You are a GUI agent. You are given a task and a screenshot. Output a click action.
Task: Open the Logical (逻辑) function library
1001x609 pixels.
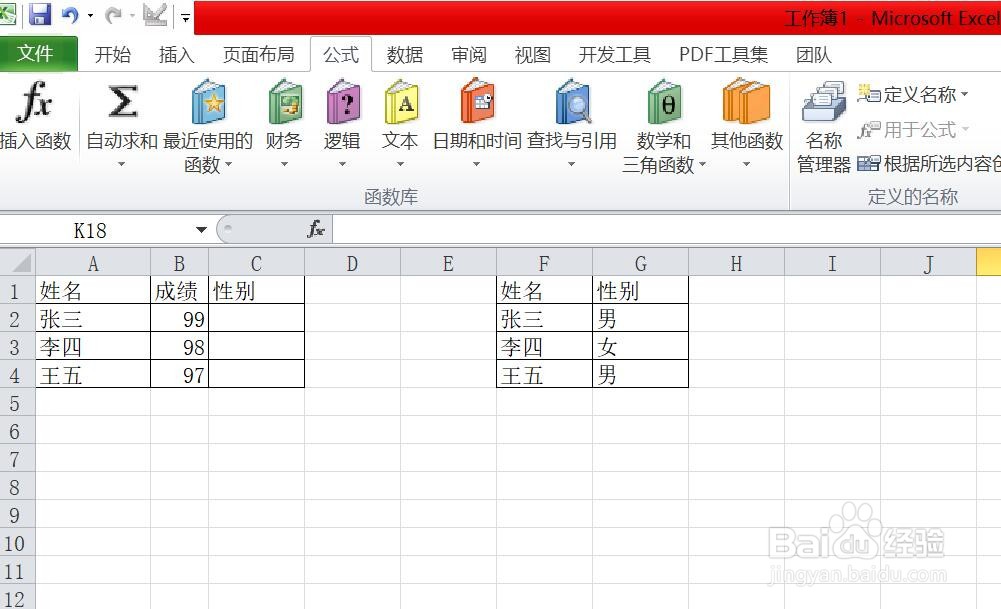pyautogui.click(x=342, y=123)
